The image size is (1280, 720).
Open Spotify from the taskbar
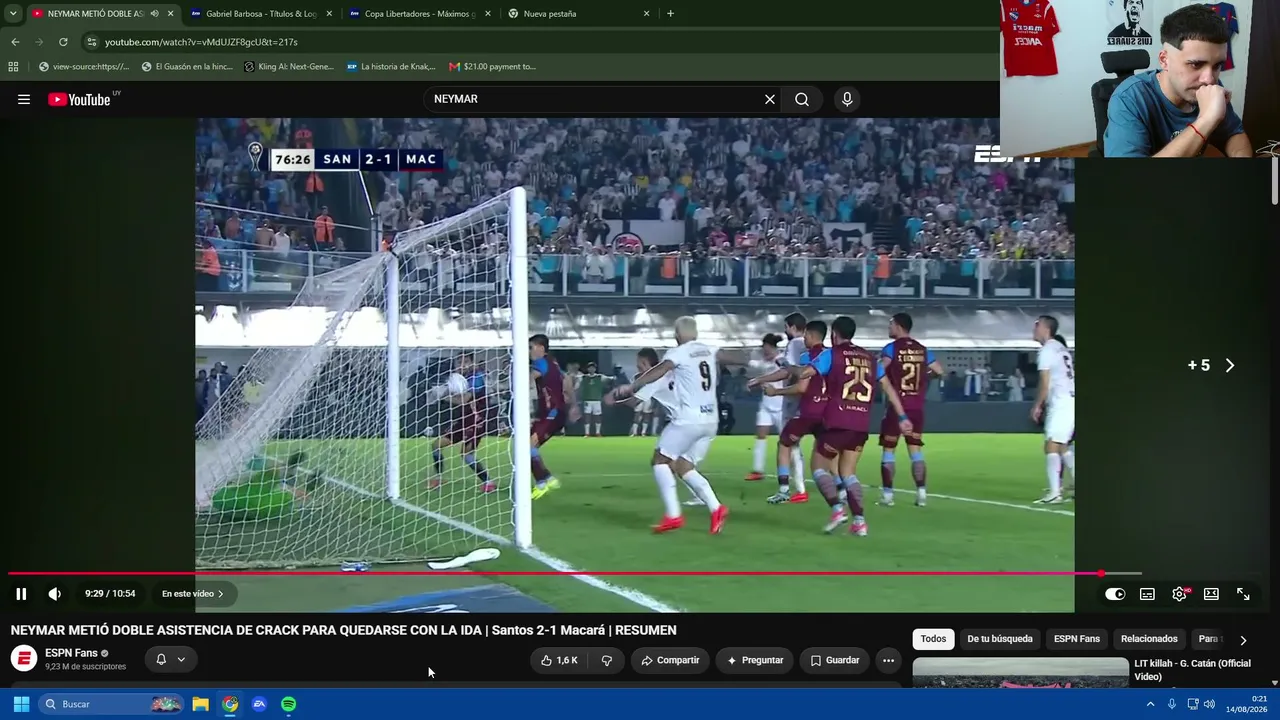click(288, 704)
